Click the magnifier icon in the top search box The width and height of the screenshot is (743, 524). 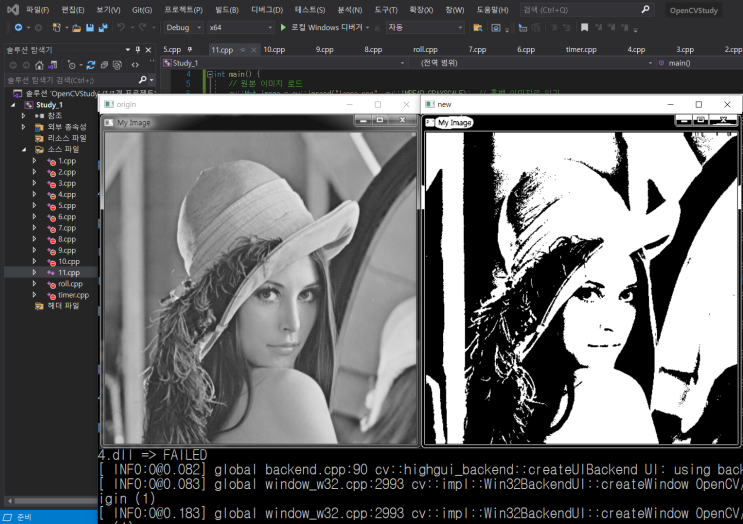(x=645, y=9)
